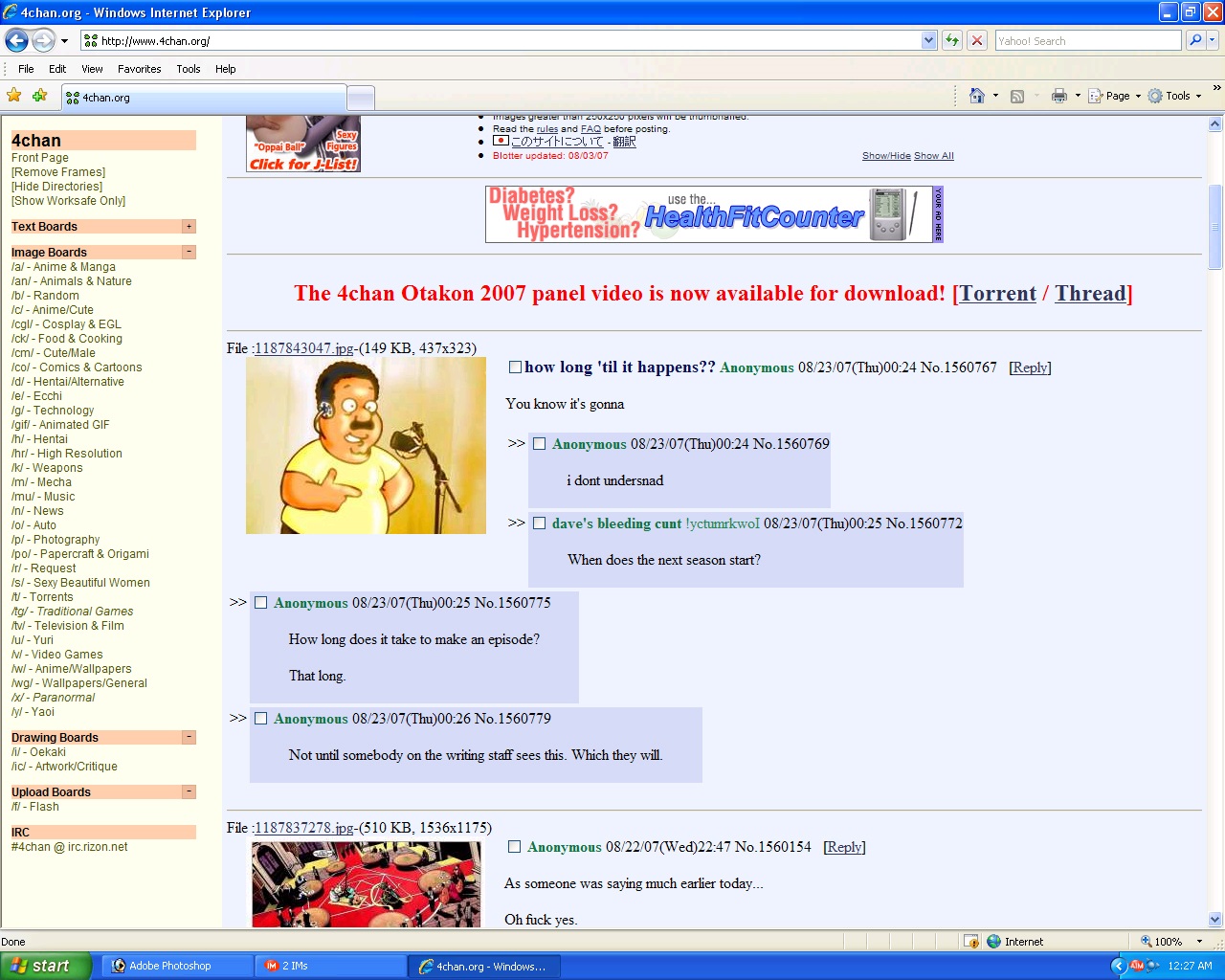The width and height of the screenshot is (1225, 980).
Task: Click the Front Page sidebar link
Action: tap(40, 158)
